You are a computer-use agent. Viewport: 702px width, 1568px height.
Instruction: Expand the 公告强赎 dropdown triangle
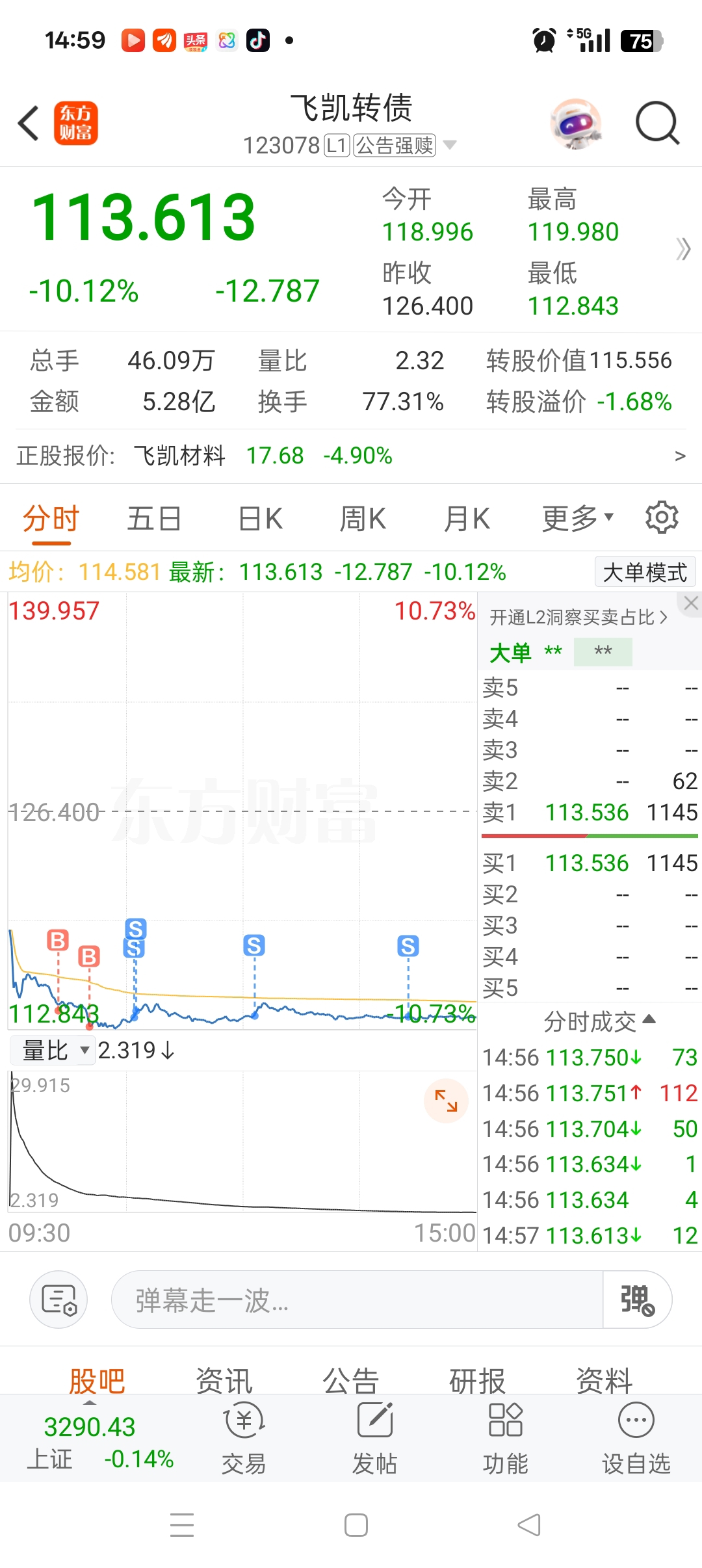[x=449, y=144]
